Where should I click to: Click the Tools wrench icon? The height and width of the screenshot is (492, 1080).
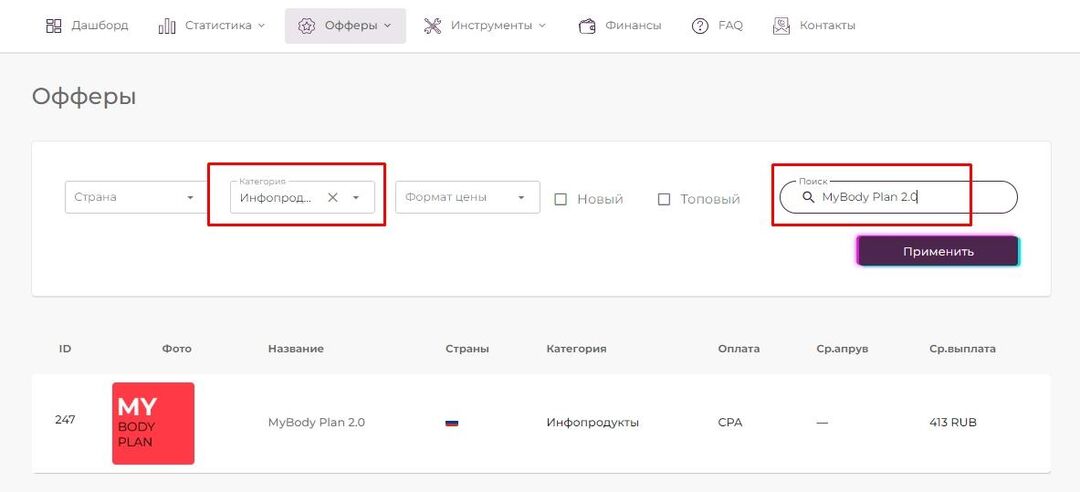click(x=432, y=26)
